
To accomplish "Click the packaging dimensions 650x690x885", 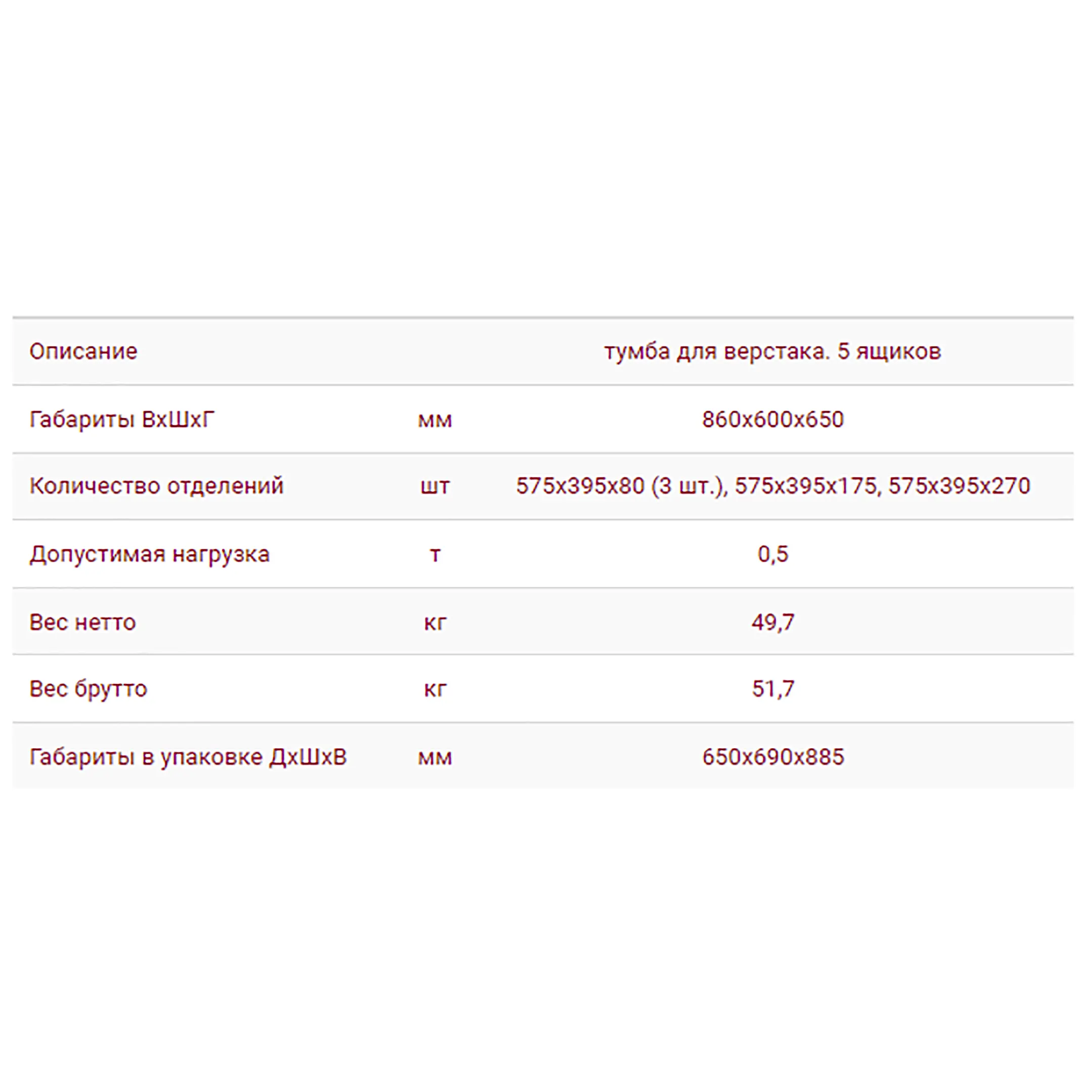I will coord(772,757).
